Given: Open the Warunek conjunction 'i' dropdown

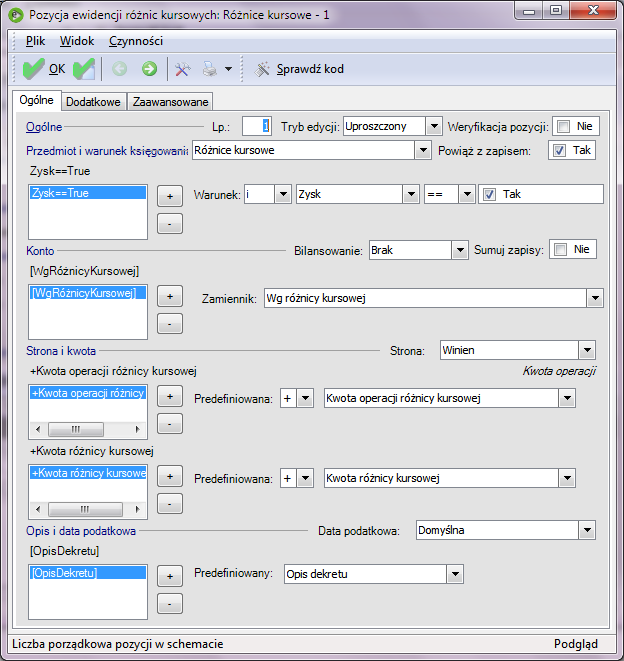Looking at the screenshot, I should pyautogui.click(x=283, y=194).
